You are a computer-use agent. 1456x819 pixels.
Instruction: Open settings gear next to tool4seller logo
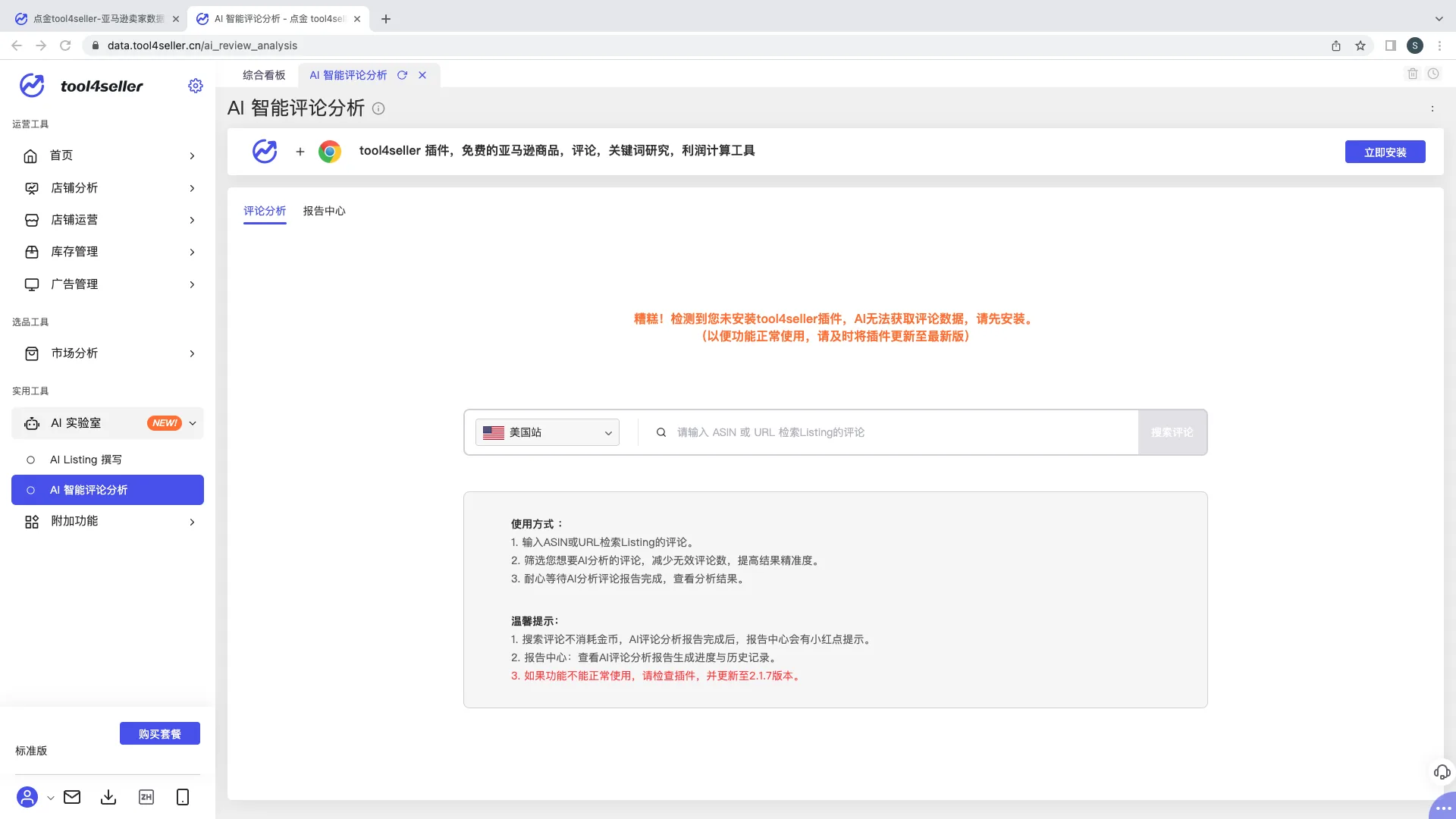pos(196,86)
